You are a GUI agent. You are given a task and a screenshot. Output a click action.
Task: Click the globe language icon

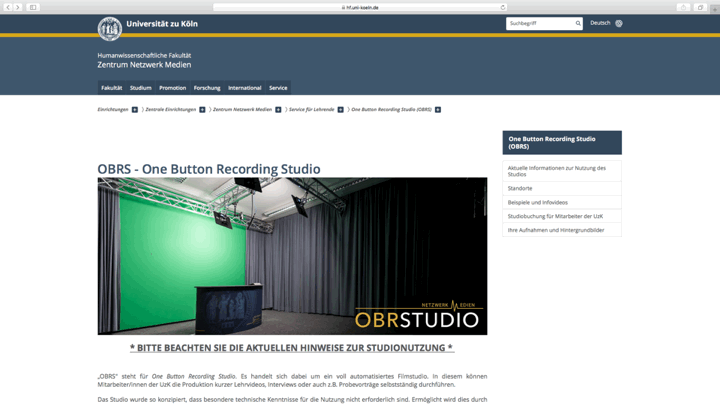click(619, 23)
